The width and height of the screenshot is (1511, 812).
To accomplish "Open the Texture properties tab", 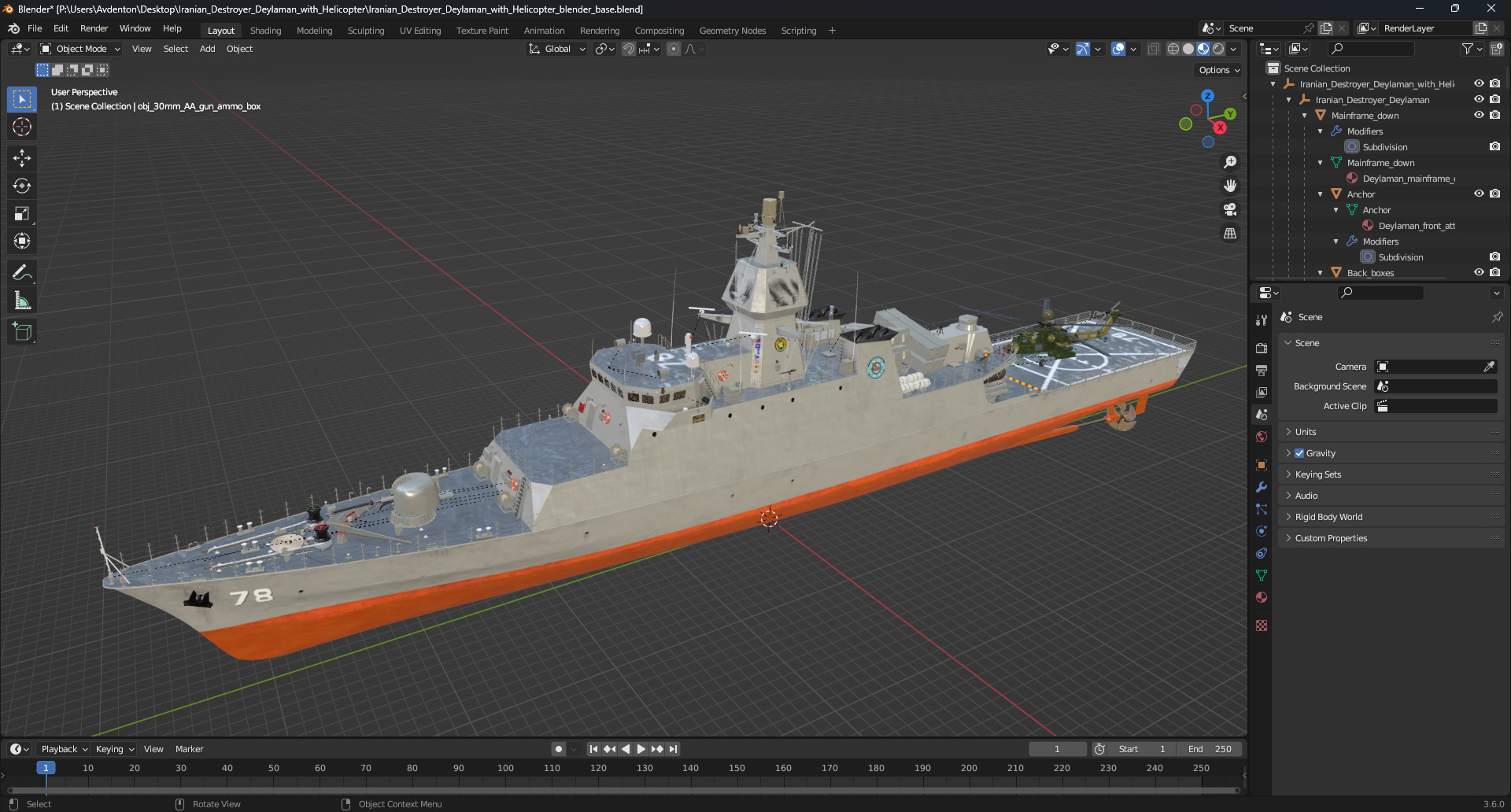I will (1262, 626).
